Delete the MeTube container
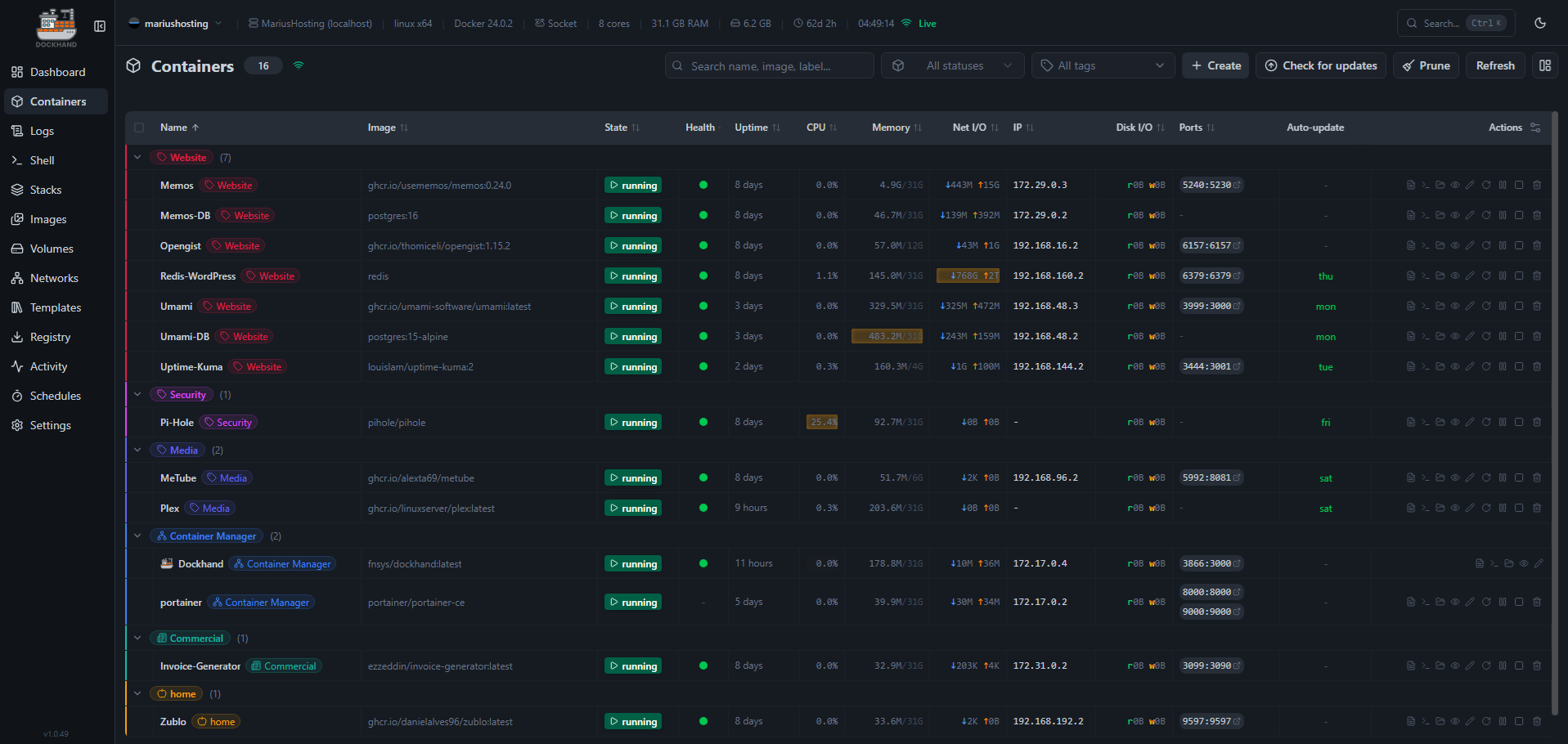 tap(1537, 478)
